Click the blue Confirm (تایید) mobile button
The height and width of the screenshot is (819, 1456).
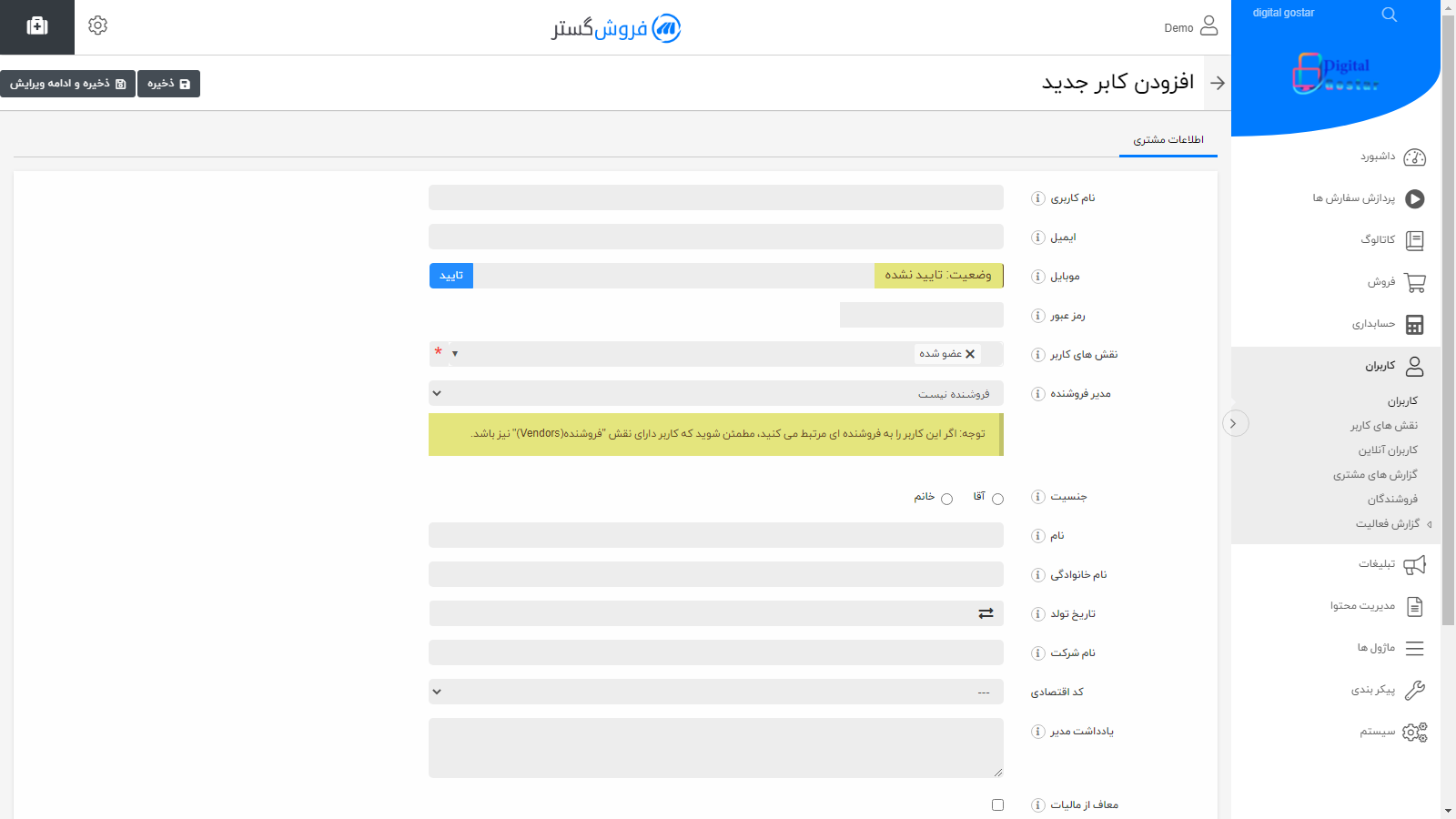(x=451, y=276)
